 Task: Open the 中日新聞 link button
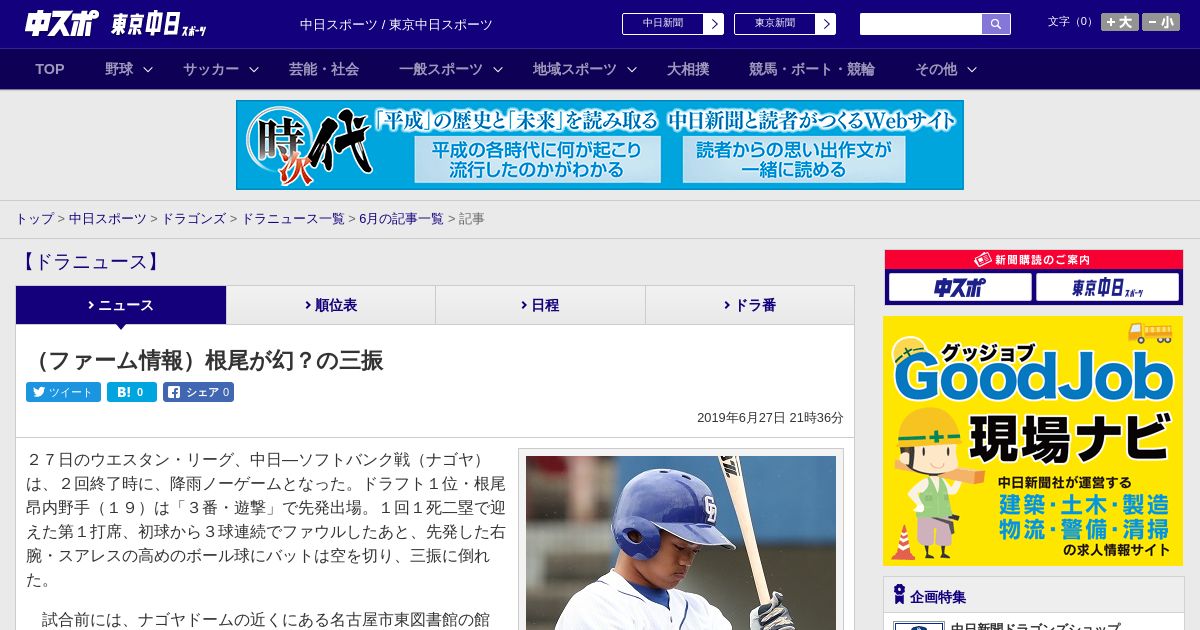coord(663,24)
